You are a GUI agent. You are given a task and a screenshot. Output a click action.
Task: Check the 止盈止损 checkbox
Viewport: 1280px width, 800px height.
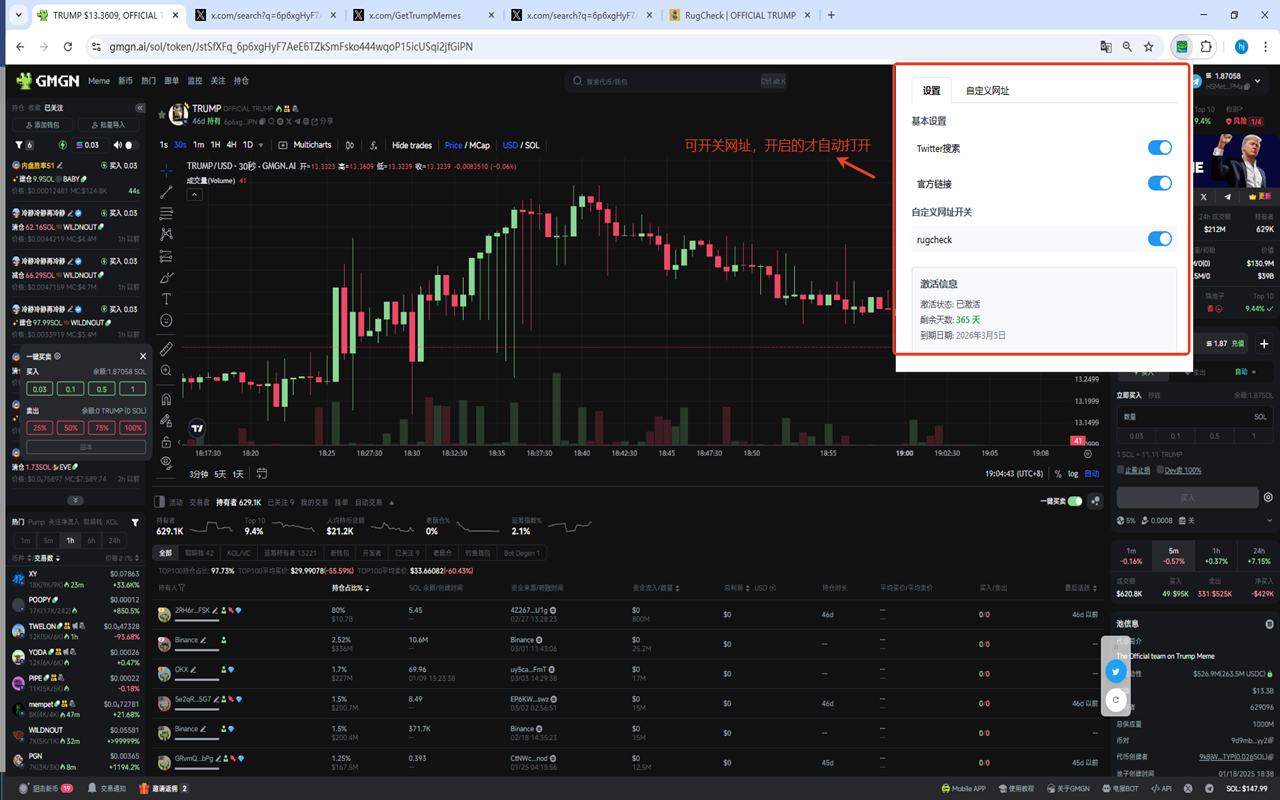(x=1122, y=470)
